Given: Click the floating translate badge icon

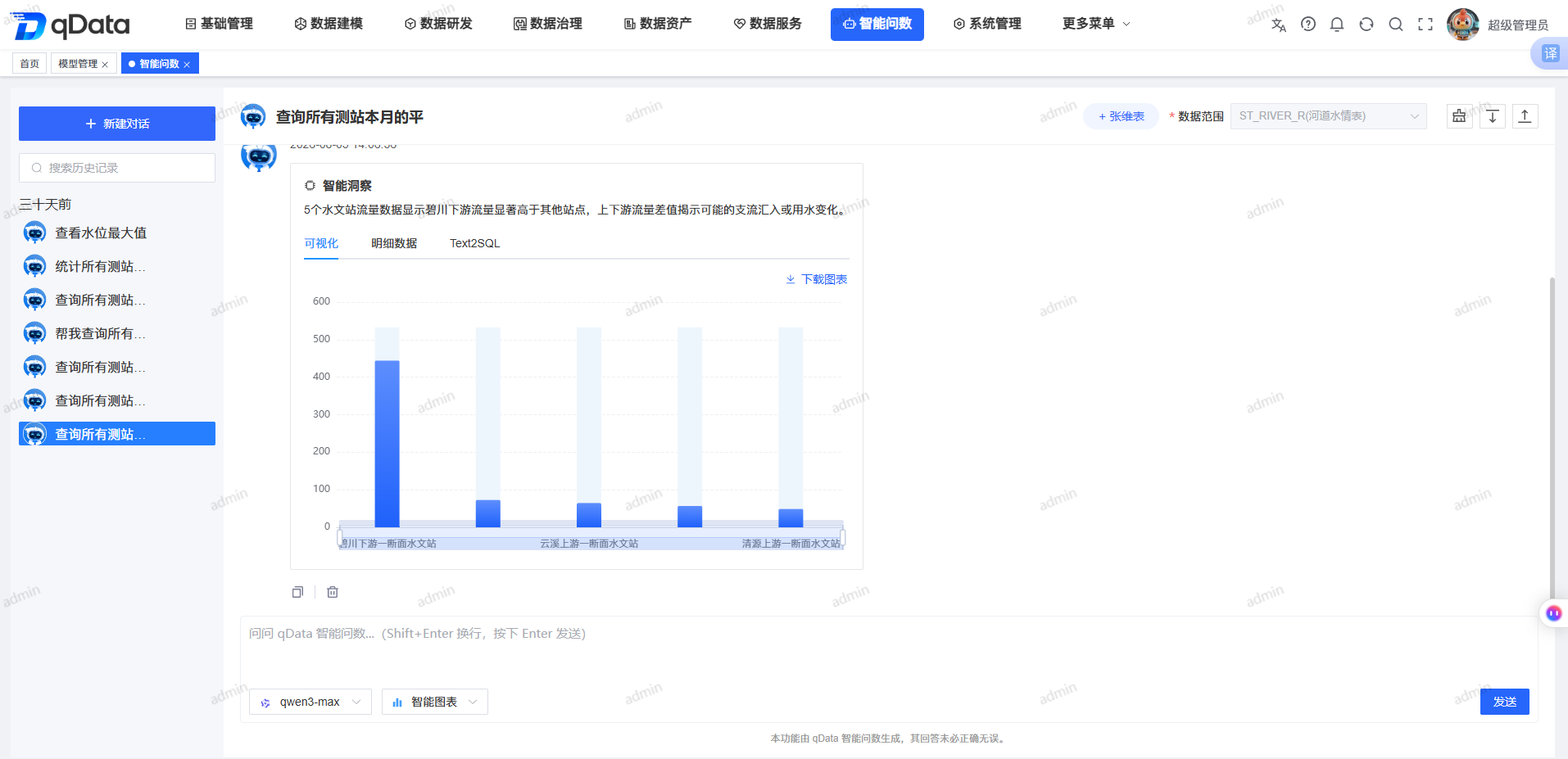Looking at the screenshot, I should pyautogui.click(x=1550, y=53).
